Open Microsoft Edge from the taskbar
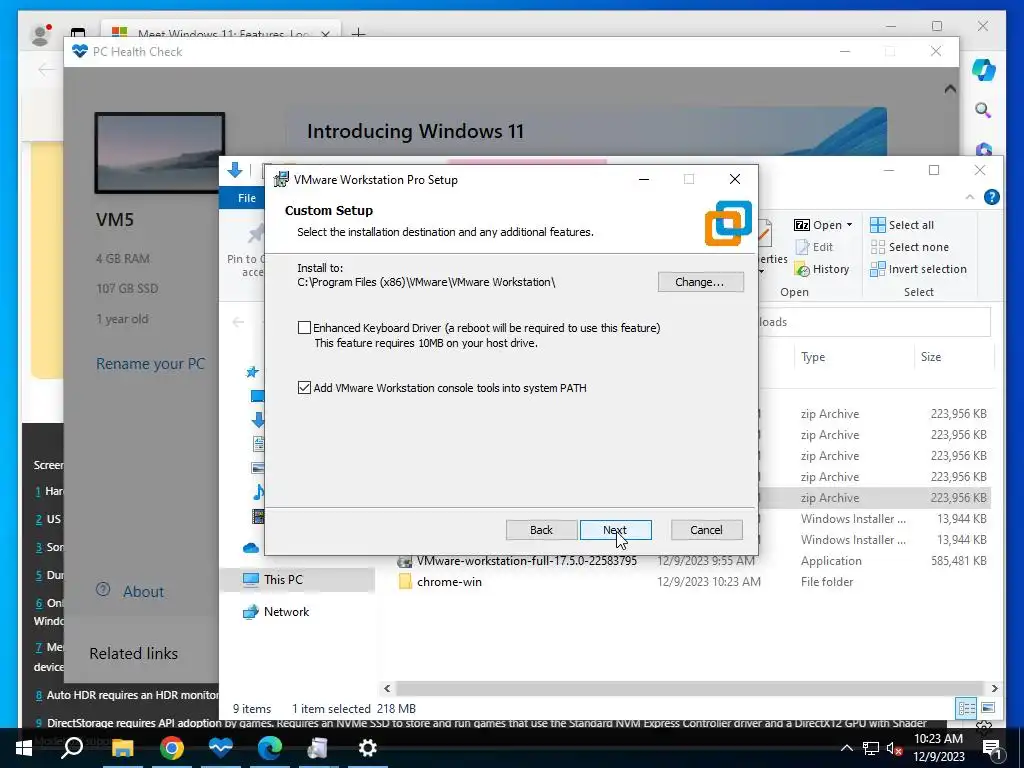Screen dimensions: 1024x768 tap(270, 748)
